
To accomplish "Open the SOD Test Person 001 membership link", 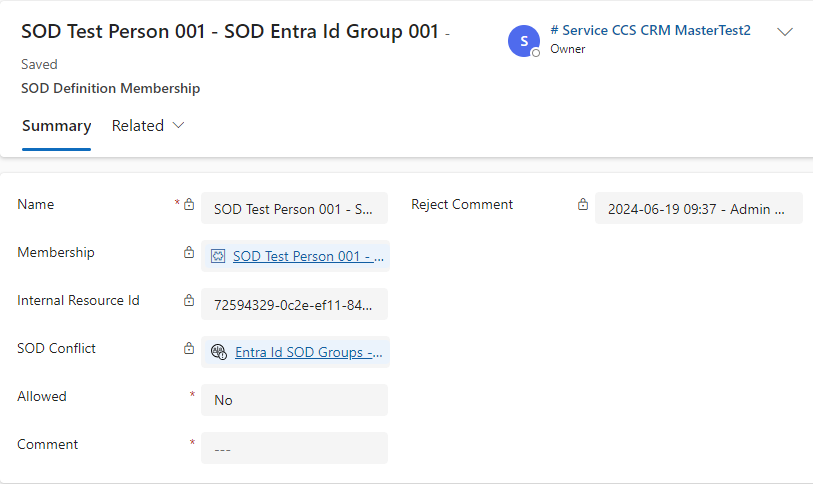I will [308, 256].
